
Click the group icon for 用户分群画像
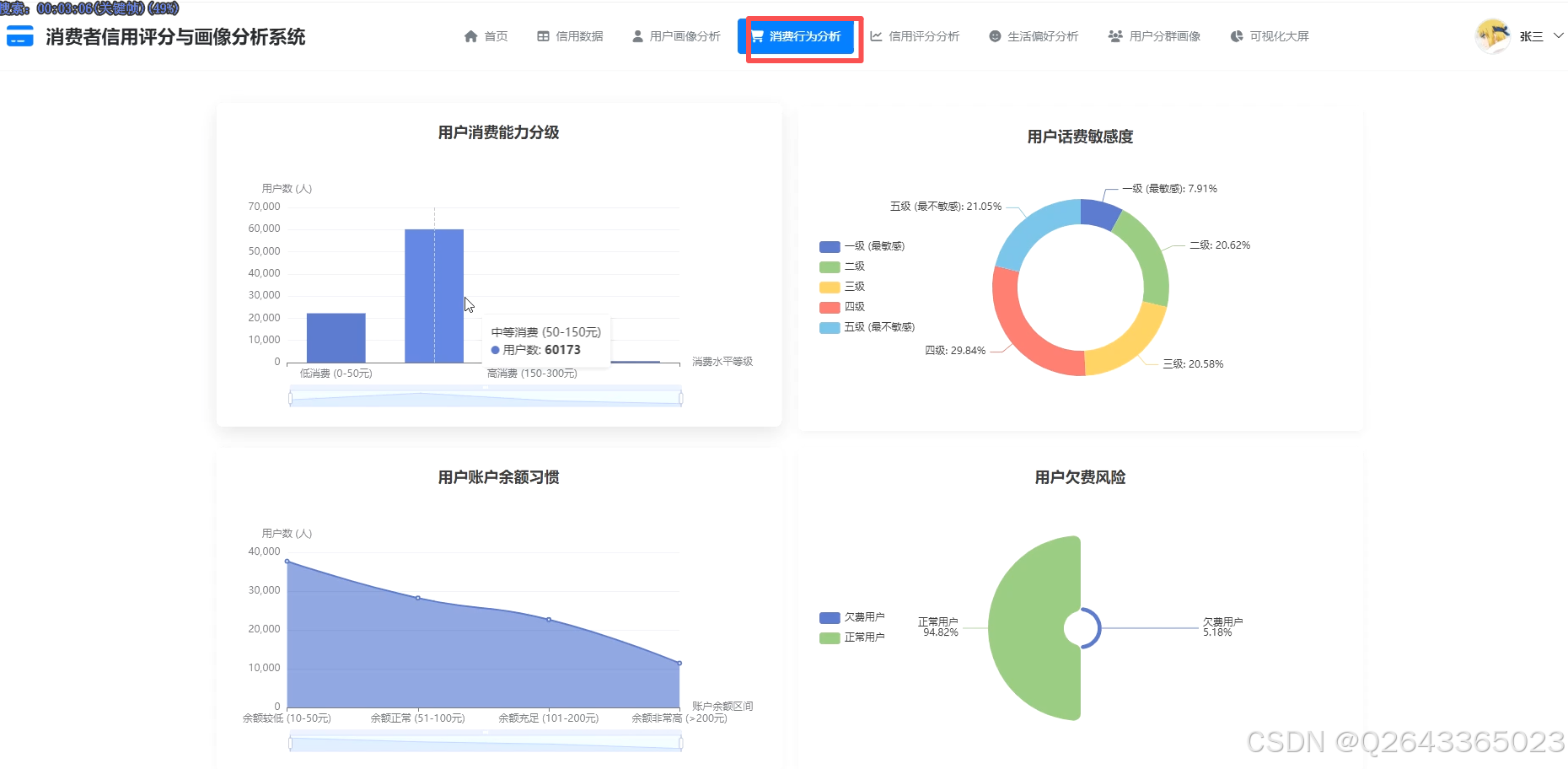pos(1114,36)
